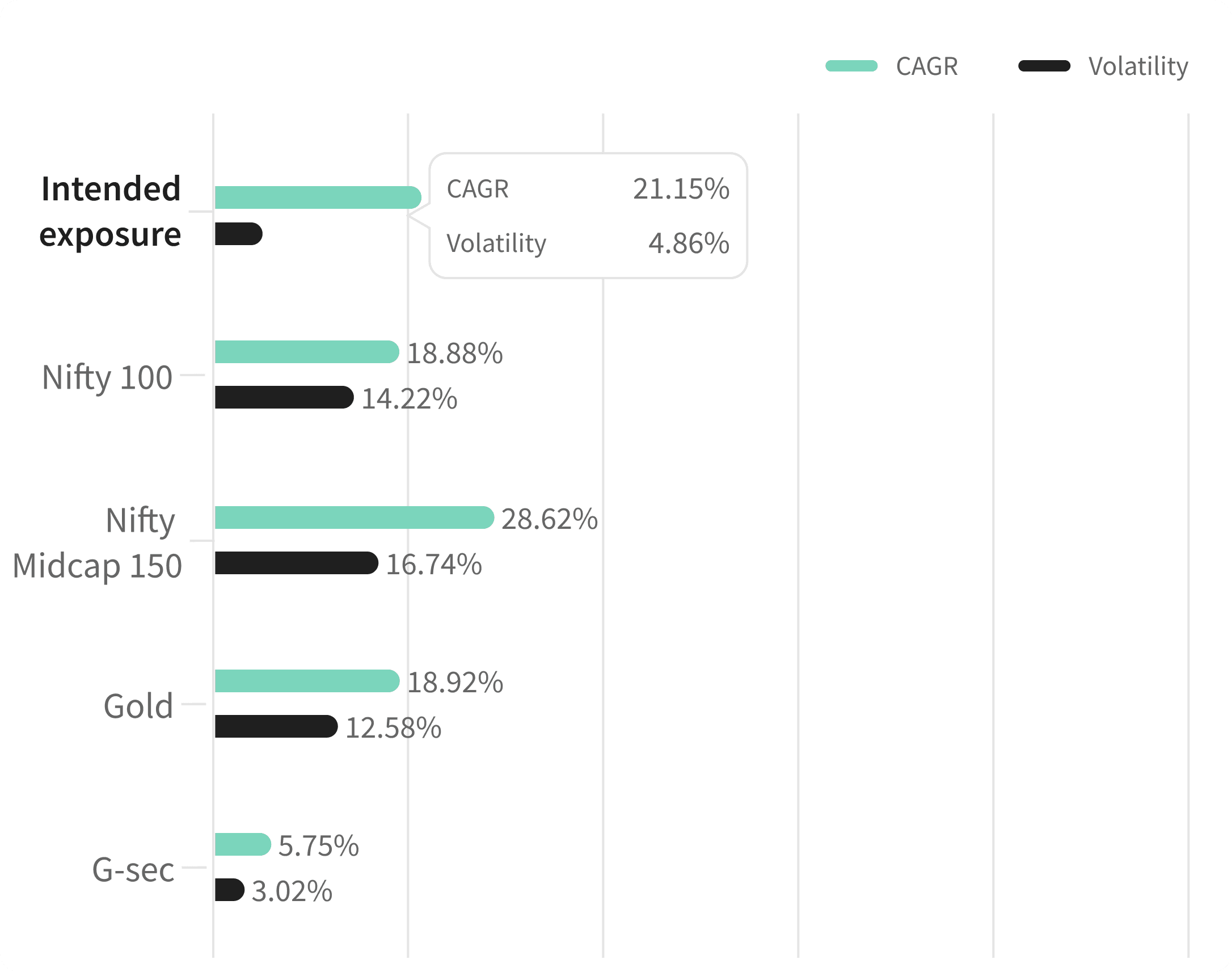Click the Gold volatility bar
1232x972 pixels.
tap(275, 726)
